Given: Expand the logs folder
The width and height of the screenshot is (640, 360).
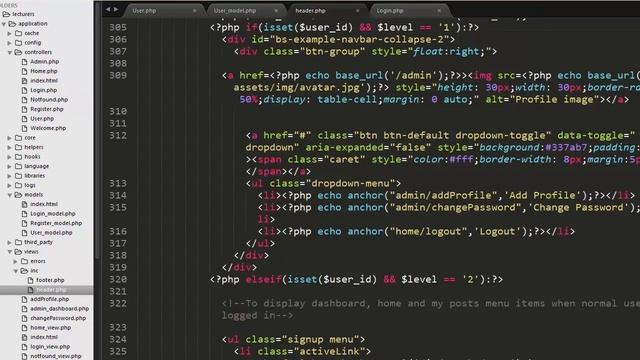Looking at the screenshot, I should [9, 185].
